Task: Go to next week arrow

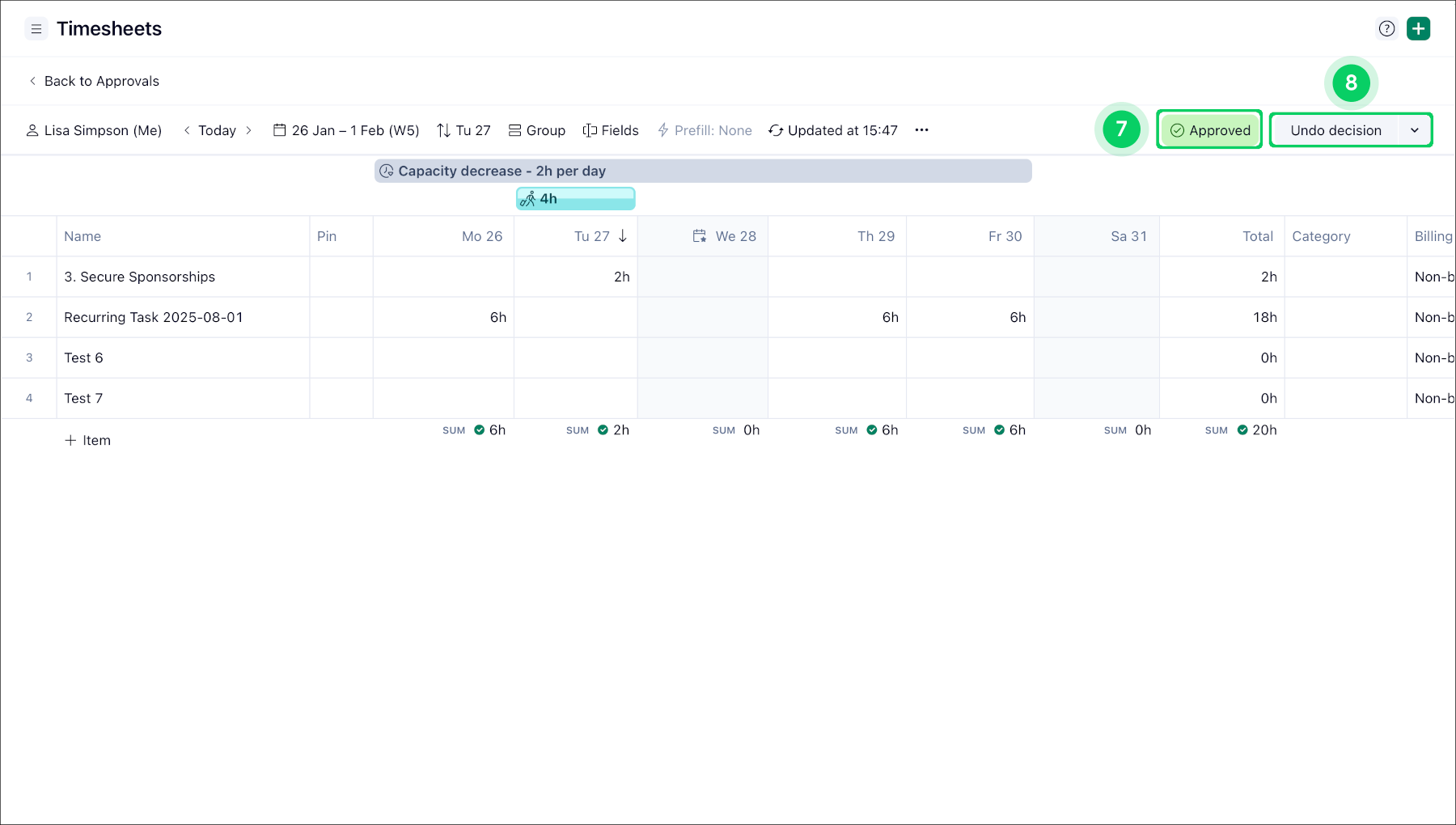Action: coord(248,130)
